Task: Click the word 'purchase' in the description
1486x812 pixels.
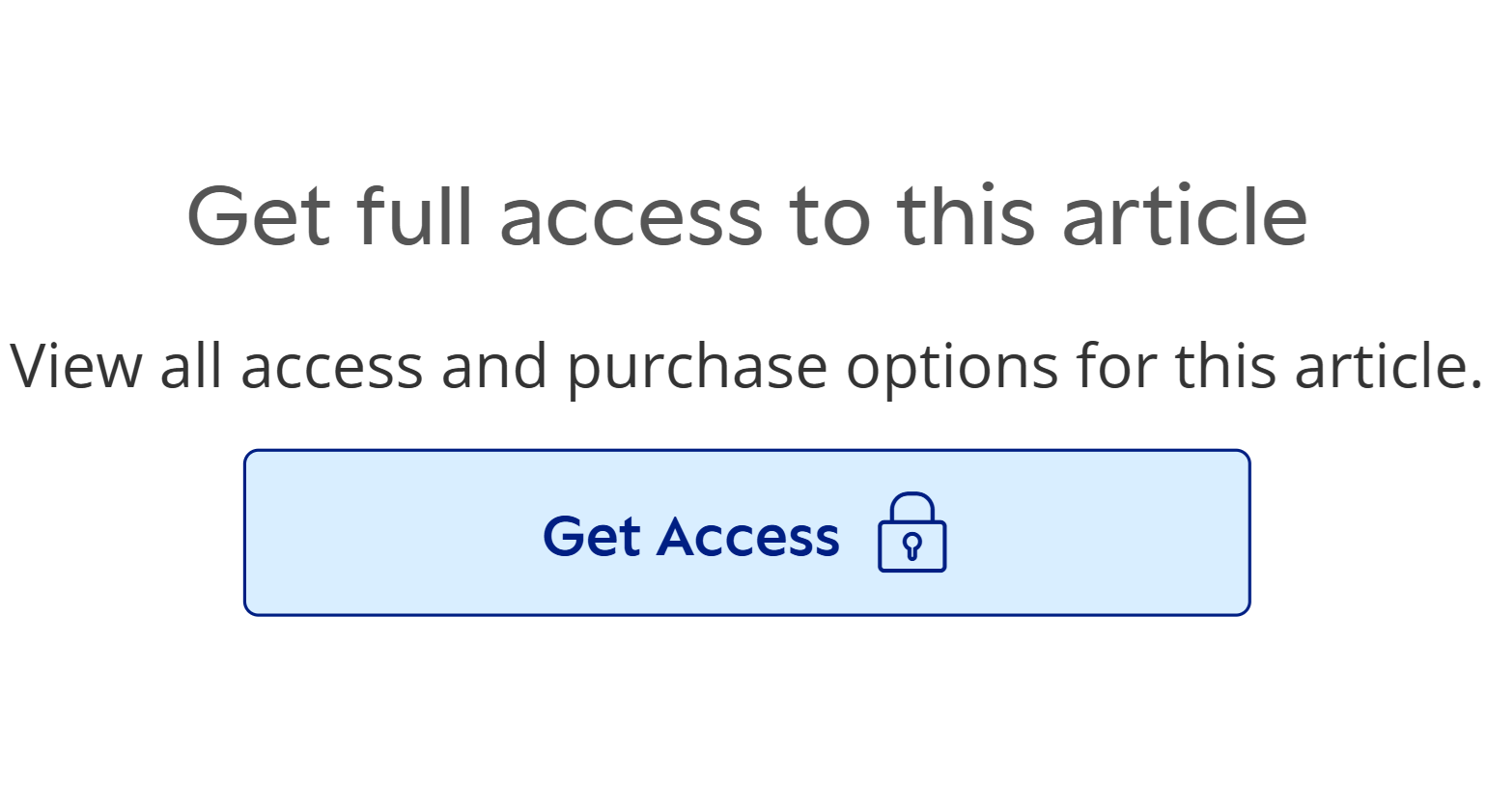Action: 696,369
